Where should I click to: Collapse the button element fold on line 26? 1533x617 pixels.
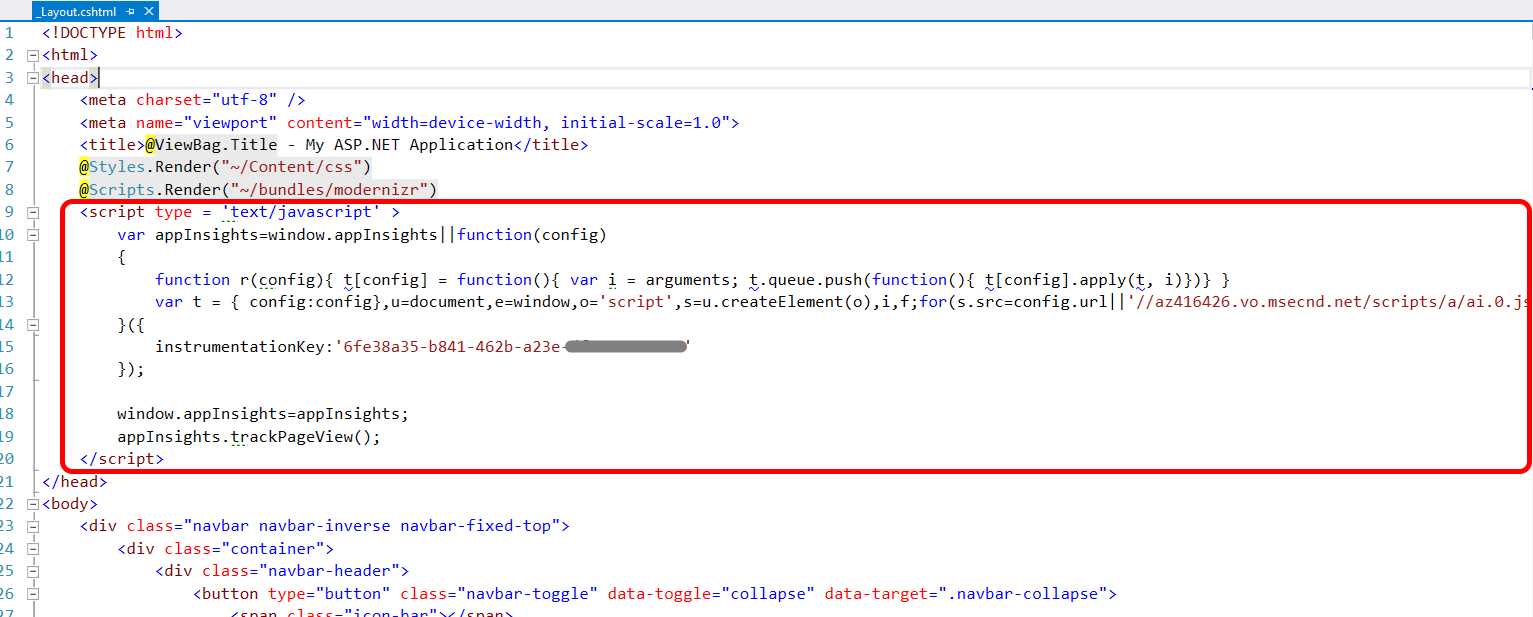coord(31,593)
